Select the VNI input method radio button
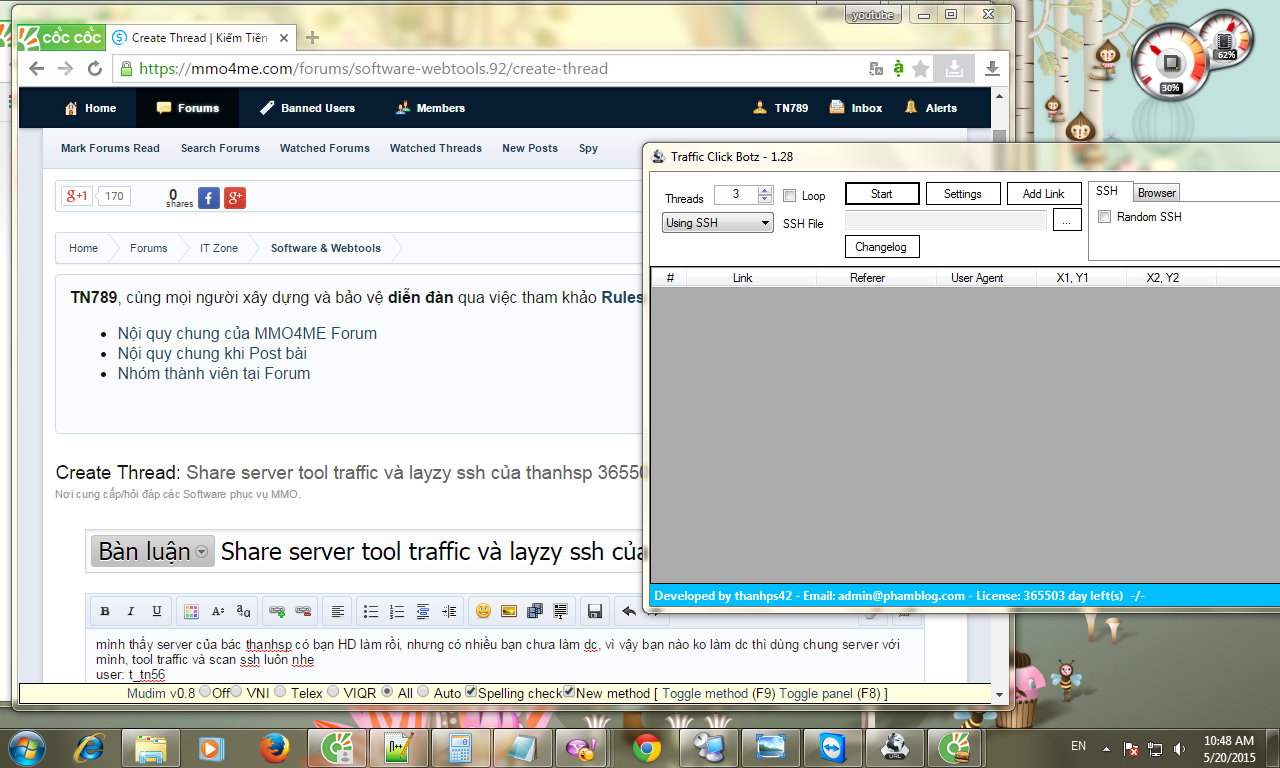 point(236,692)
